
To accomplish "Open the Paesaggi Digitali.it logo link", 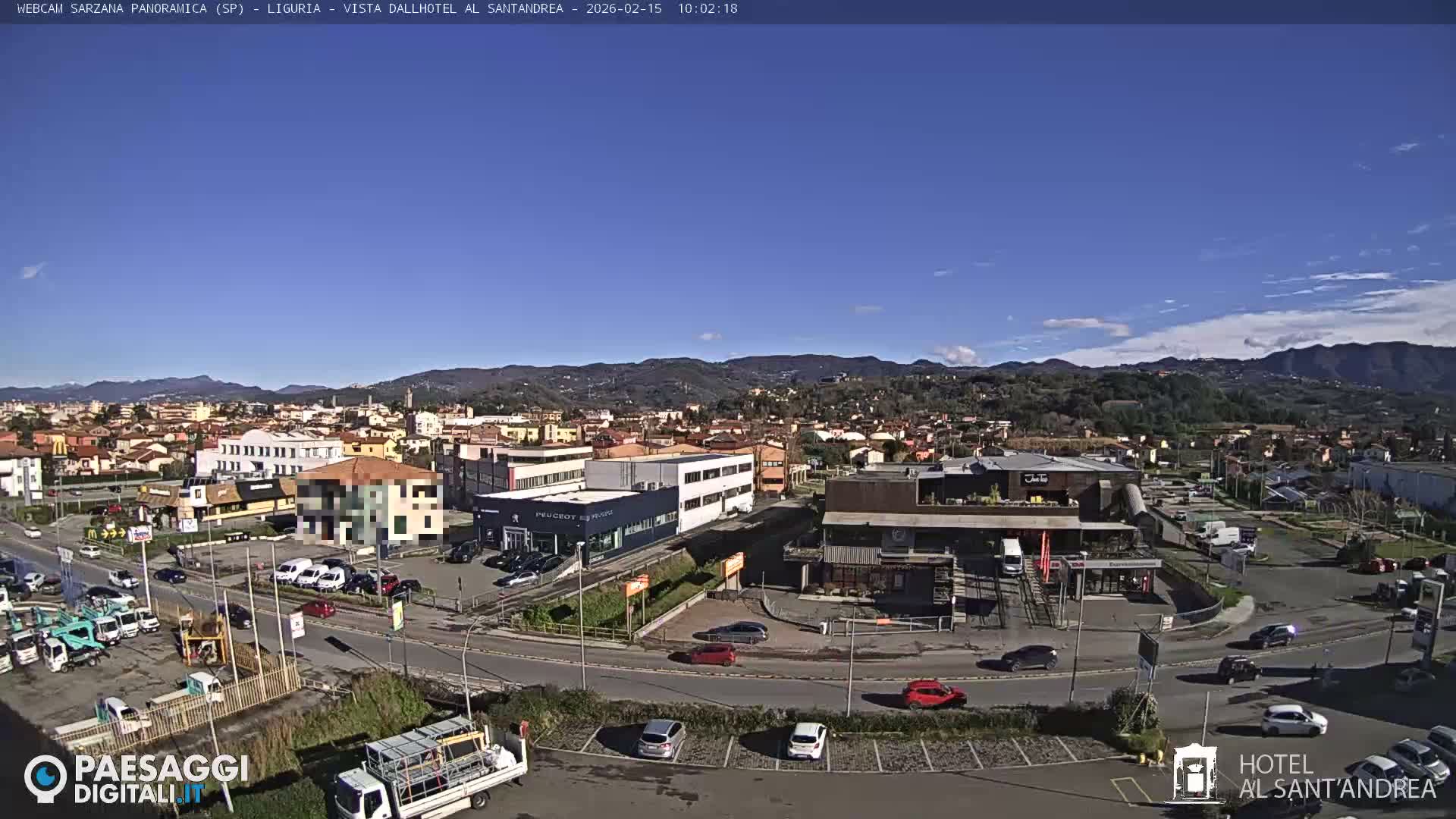I will pos(136,779).
